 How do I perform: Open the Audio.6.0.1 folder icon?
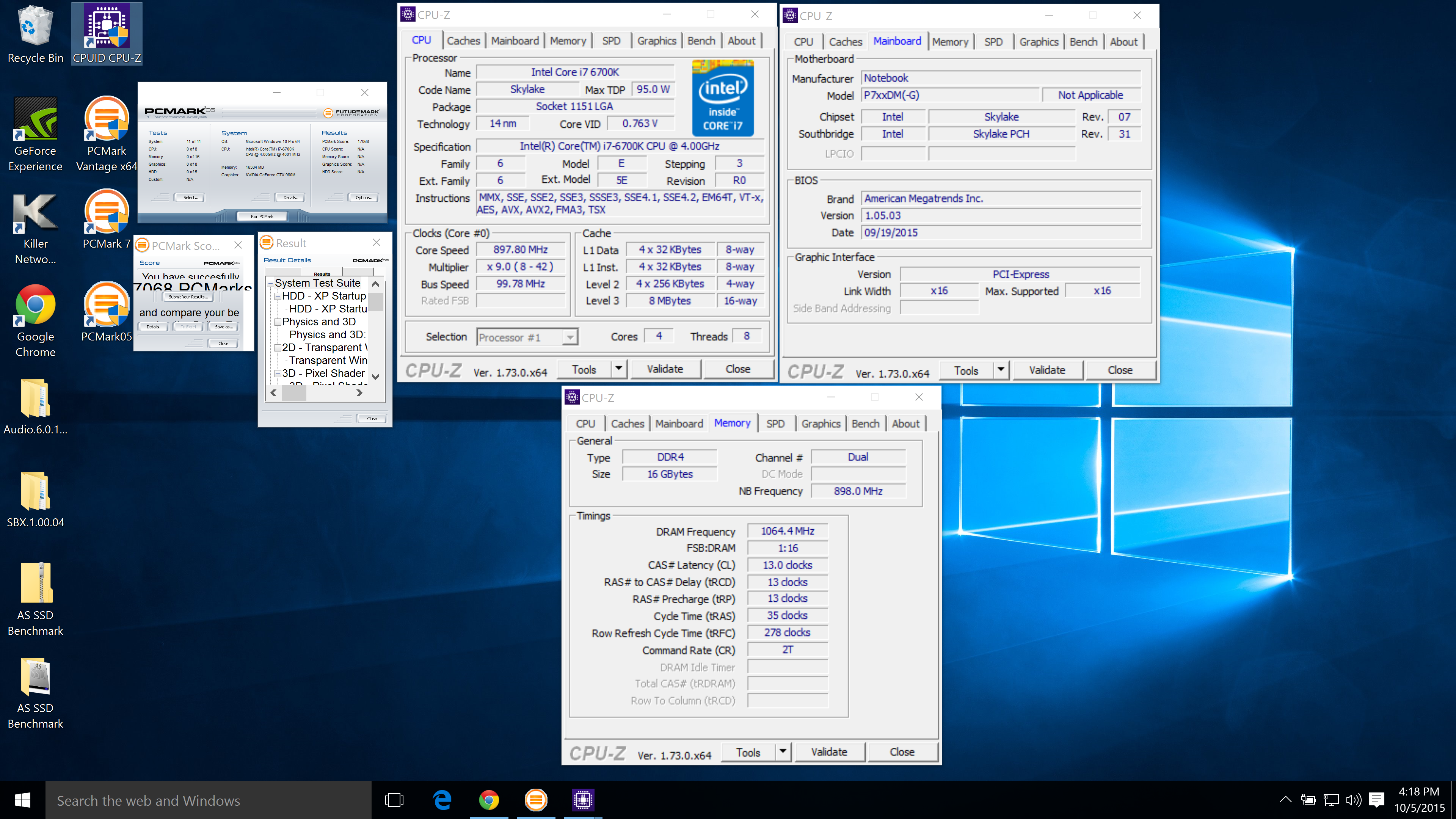[35, 407]
